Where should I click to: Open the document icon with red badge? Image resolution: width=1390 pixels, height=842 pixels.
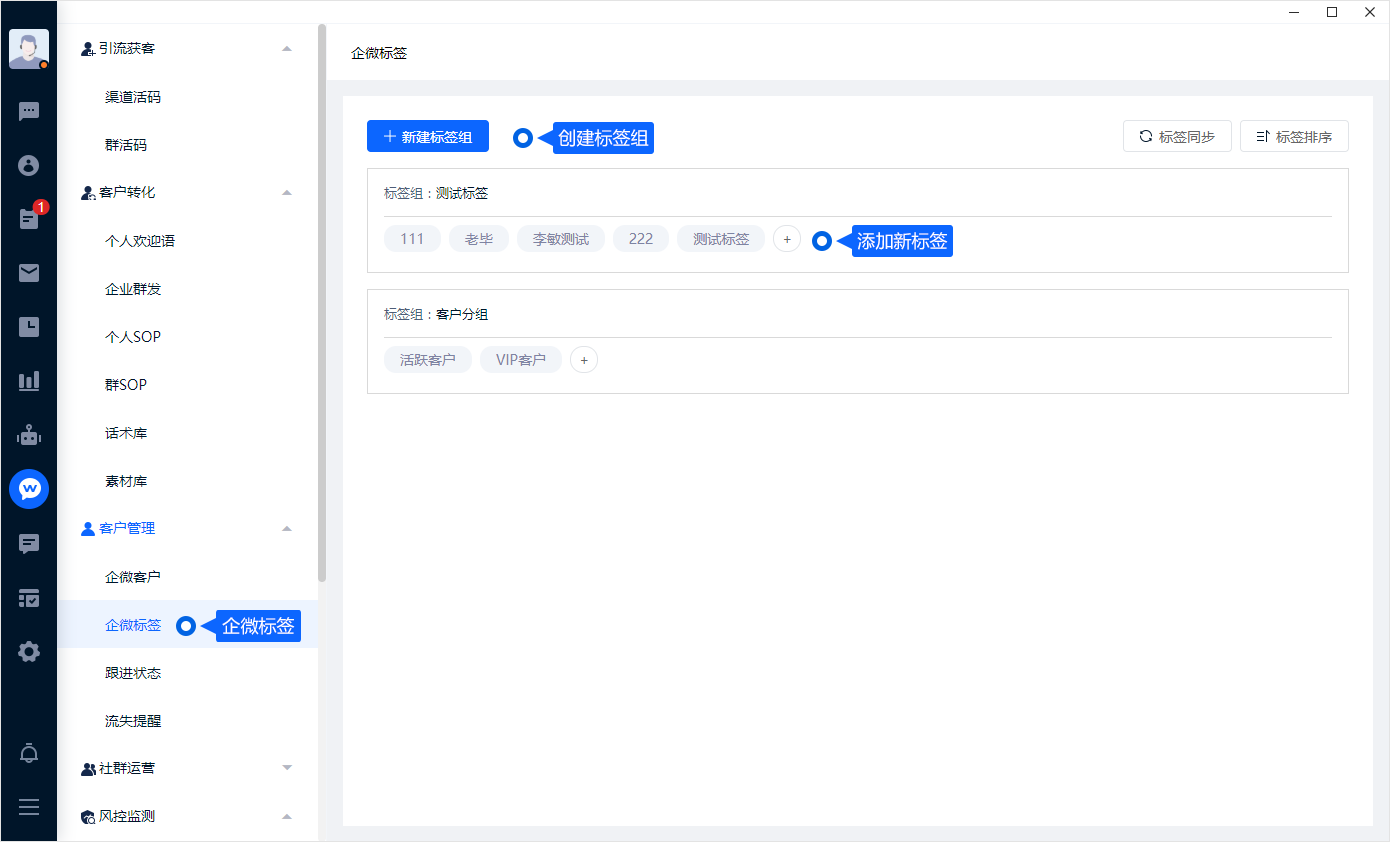click(x=29, y=218)
